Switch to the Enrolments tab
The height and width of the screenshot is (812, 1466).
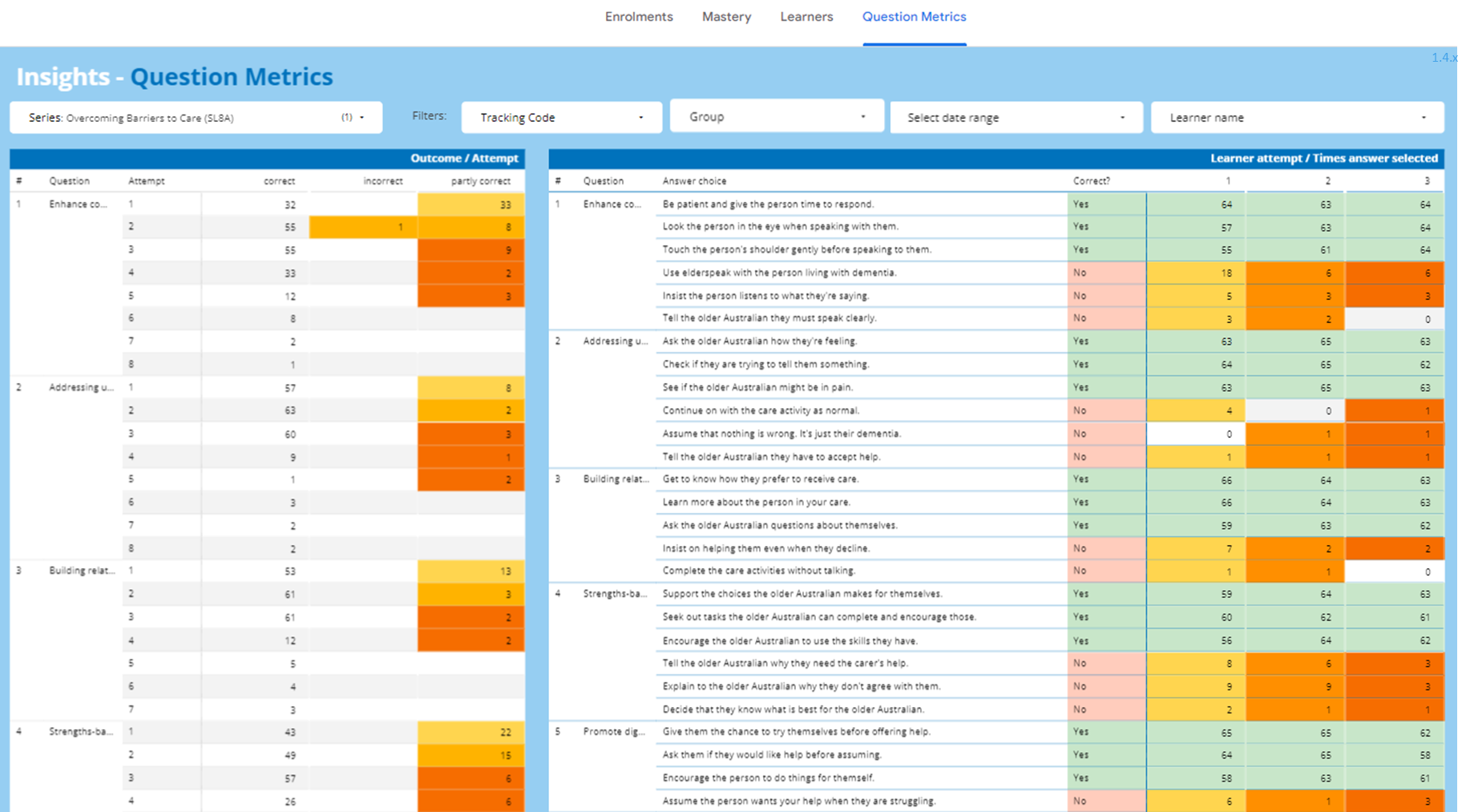[638, 17]
